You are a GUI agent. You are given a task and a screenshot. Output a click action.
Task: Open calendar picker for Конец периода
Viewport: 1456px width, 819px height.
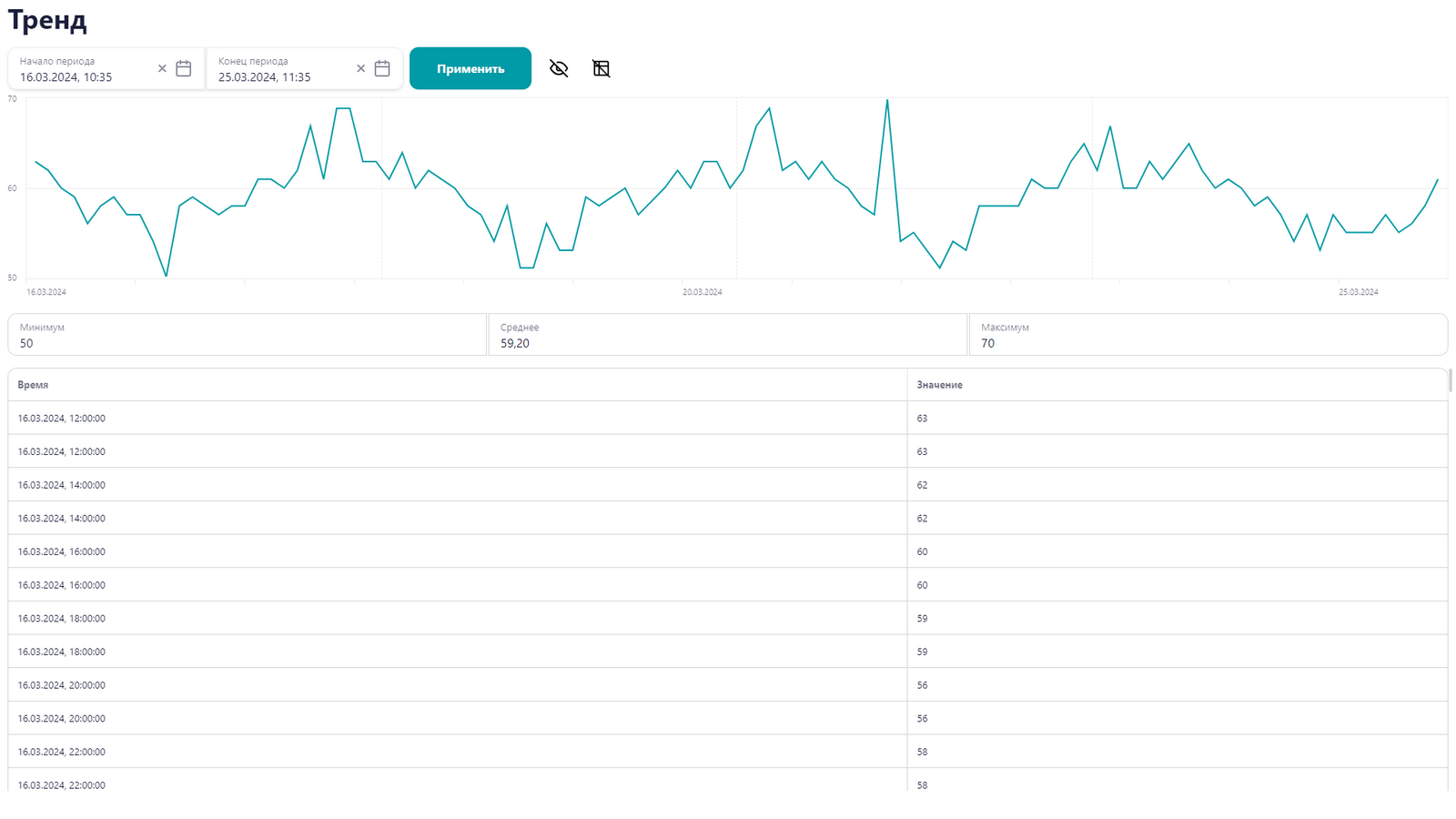coord(382,69)
